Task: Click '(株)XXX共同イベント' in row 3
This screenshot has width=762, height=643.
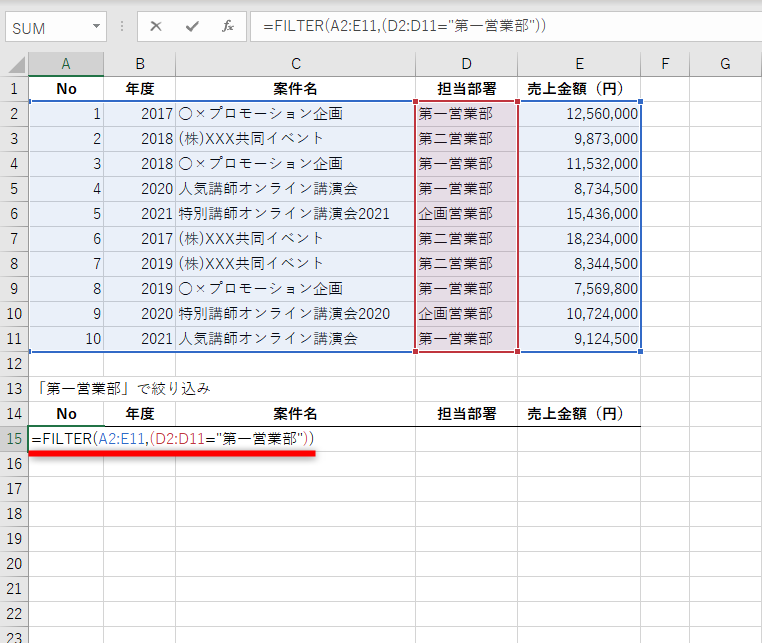Action: pyautogui.click(x=295, y=139)
